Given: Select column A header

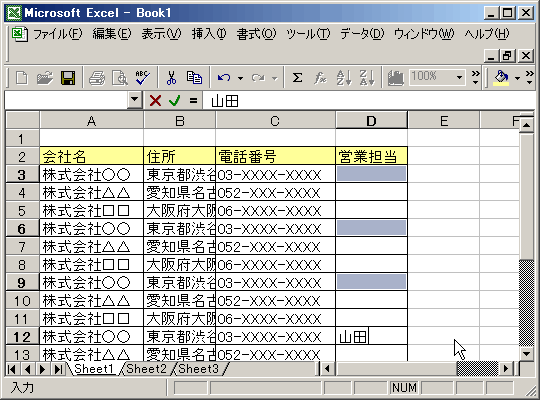Looking at the screenshot, I should [x=91, y=121].
